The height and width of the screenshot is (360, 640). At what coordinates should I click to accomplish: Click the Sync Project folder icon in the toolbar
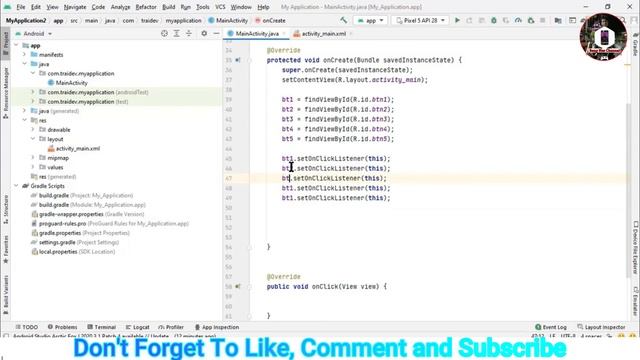click(x=558, y=20)
